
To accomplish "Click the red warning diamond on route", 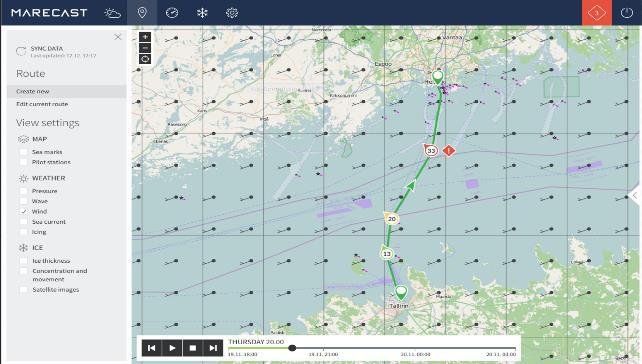I will [449, 151].
